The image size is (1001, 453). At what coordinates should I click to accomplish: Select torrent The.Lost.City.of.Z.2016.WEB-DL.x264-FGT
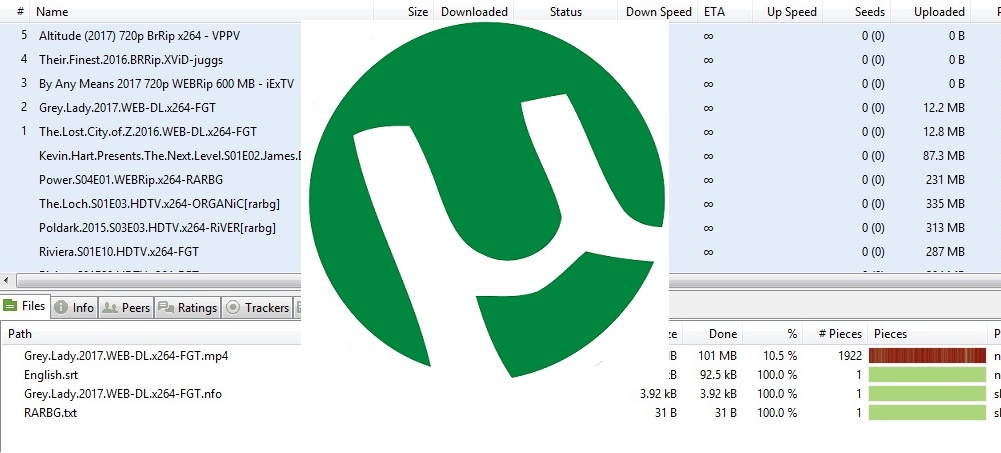147,132
